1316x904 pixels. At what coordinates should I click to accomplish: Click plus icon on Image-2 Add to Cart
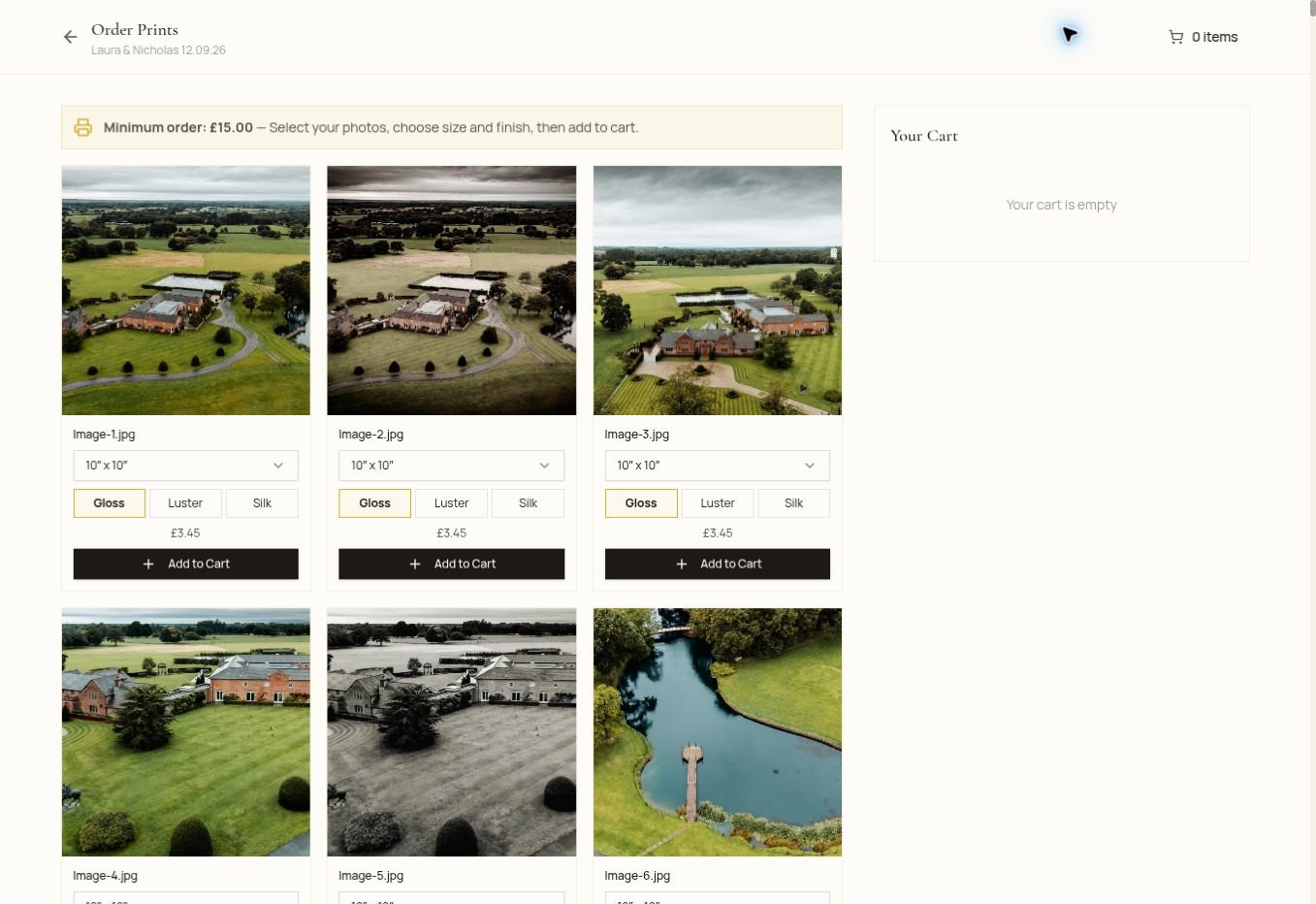[x=415, y=564]
